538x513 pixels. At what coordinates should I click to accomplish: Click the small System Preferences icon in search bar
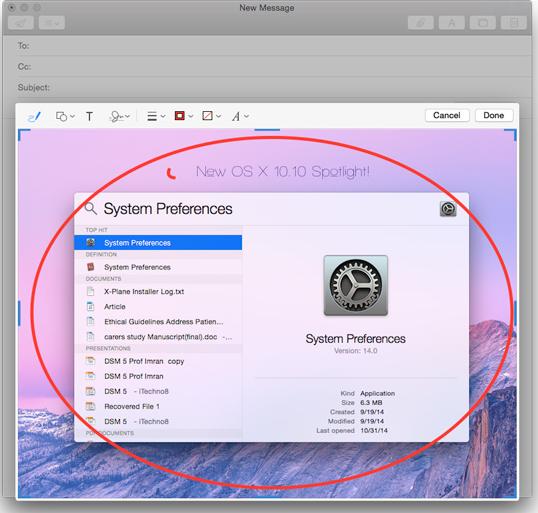coord(448,209)
